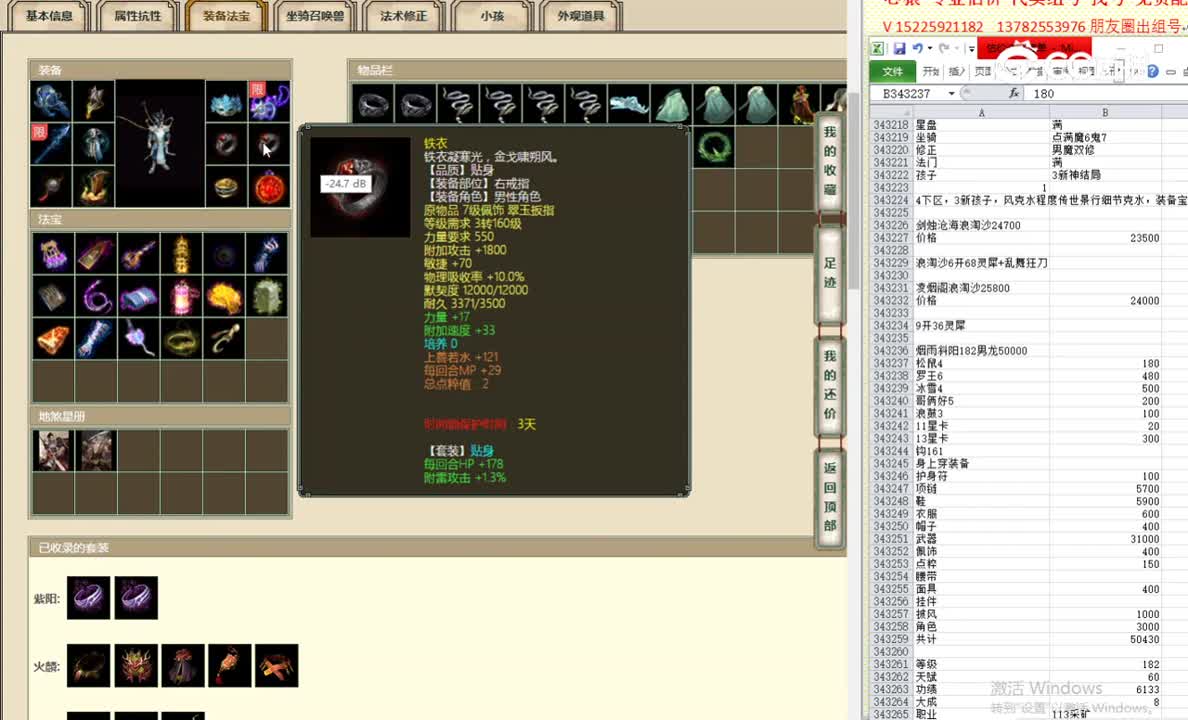Image resolution: width=1188 pixels, height=720 pixels.
Task: Click the last 火麒 set item
Action: coord(277,665)
